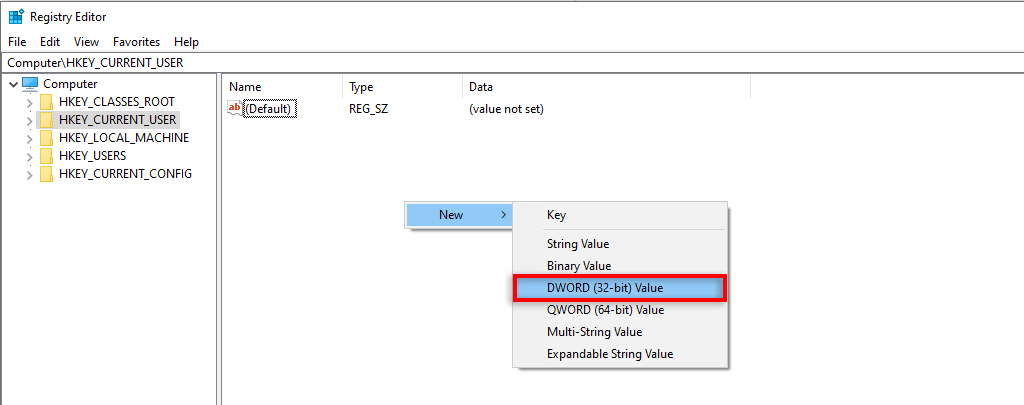Expand the HKEY_USERS key
1024x405 pixels.
click(29, 156)
